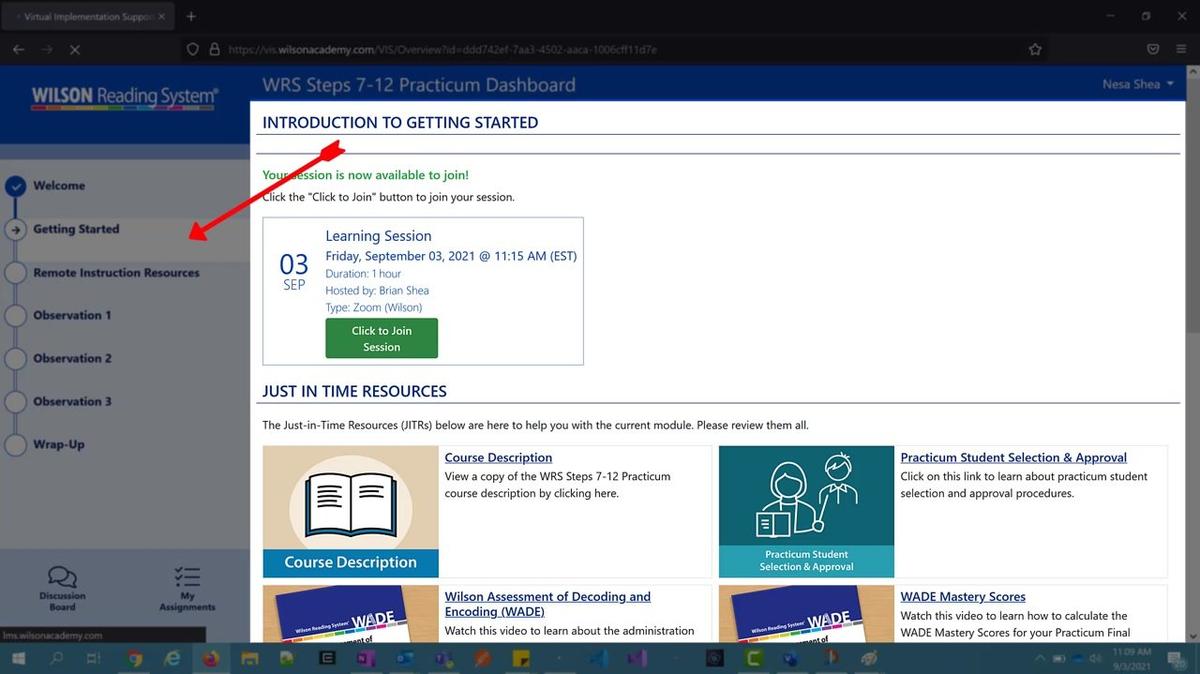This screenshot has width=1200, height=674.
Task: Click WADE booklet thumbnail beside WADE Mastery Scores link
Action: coord(806,614)
